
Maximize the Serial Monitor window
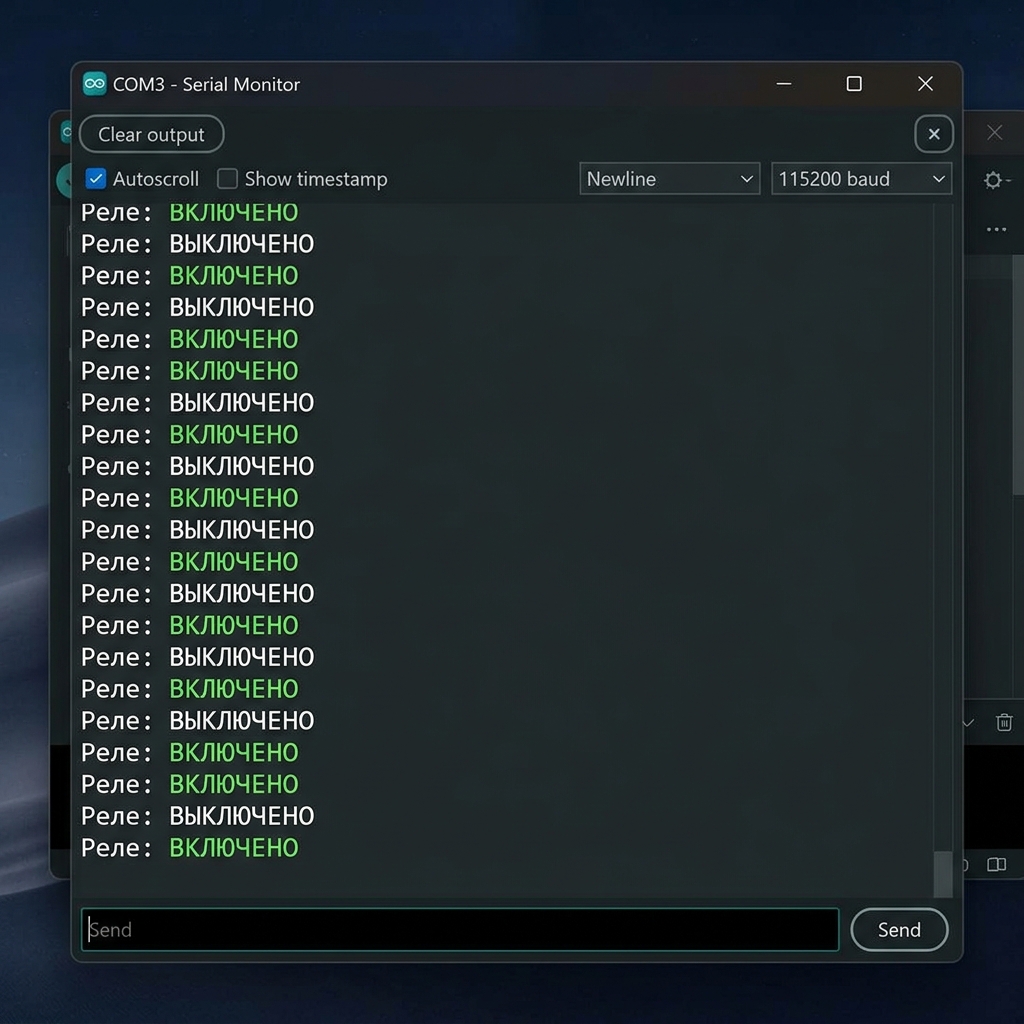tap(854, 84)
